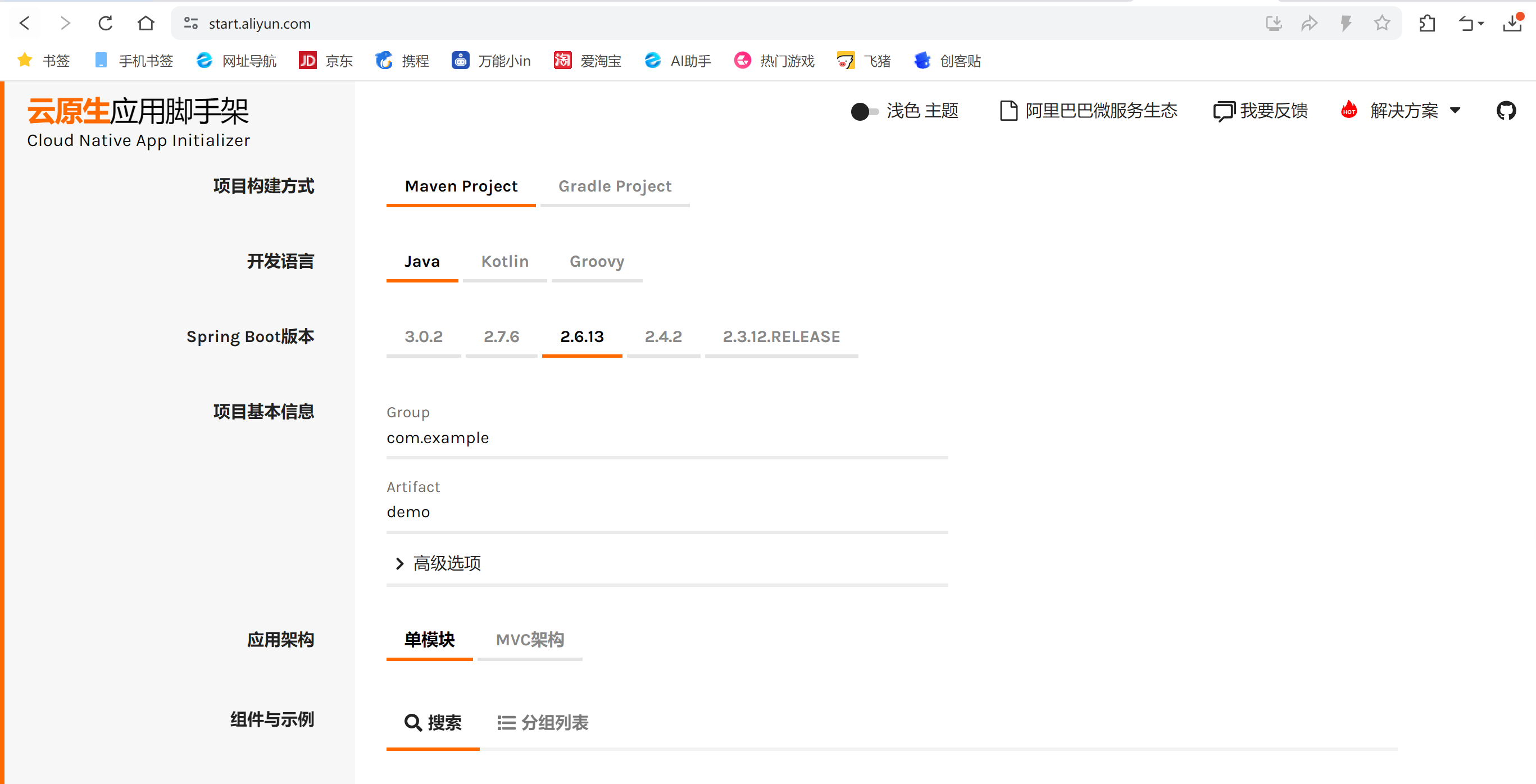The width and height of the screenshot is (1536, 784).
Task: Click the Group input field
Action: [667, 438]
